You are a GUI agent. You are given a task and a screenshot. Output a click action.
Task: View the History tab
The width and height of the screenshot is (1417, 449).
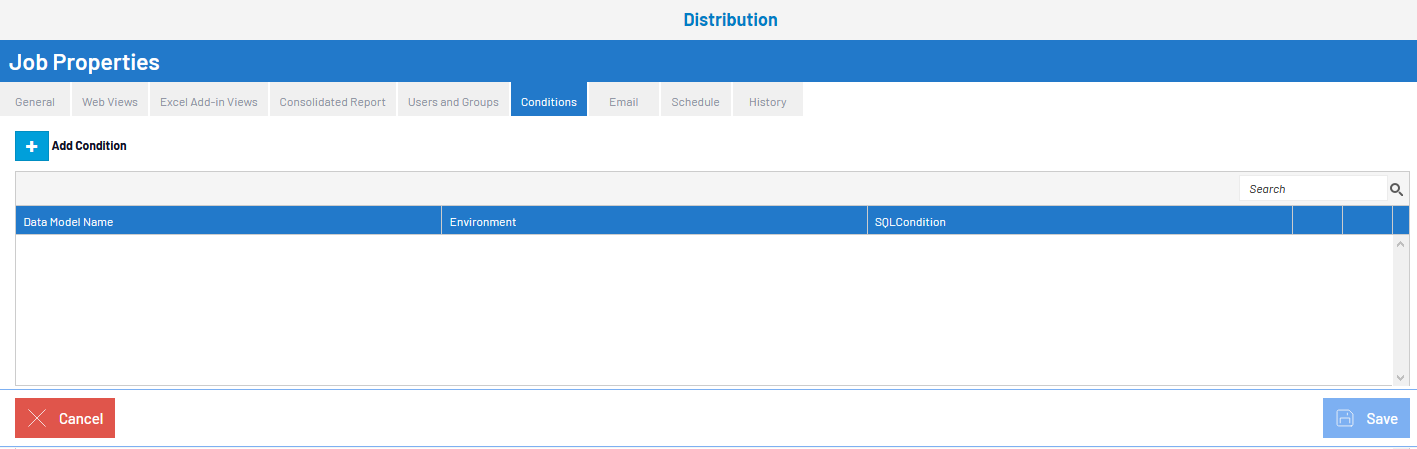767,102
